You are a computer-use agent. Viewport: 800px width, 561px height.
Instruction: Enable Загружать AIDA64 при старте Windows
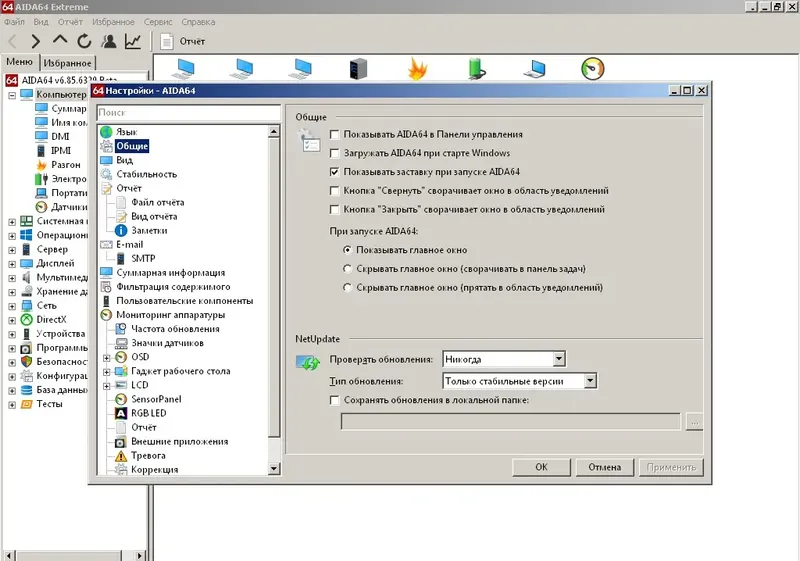pos(334,153)
